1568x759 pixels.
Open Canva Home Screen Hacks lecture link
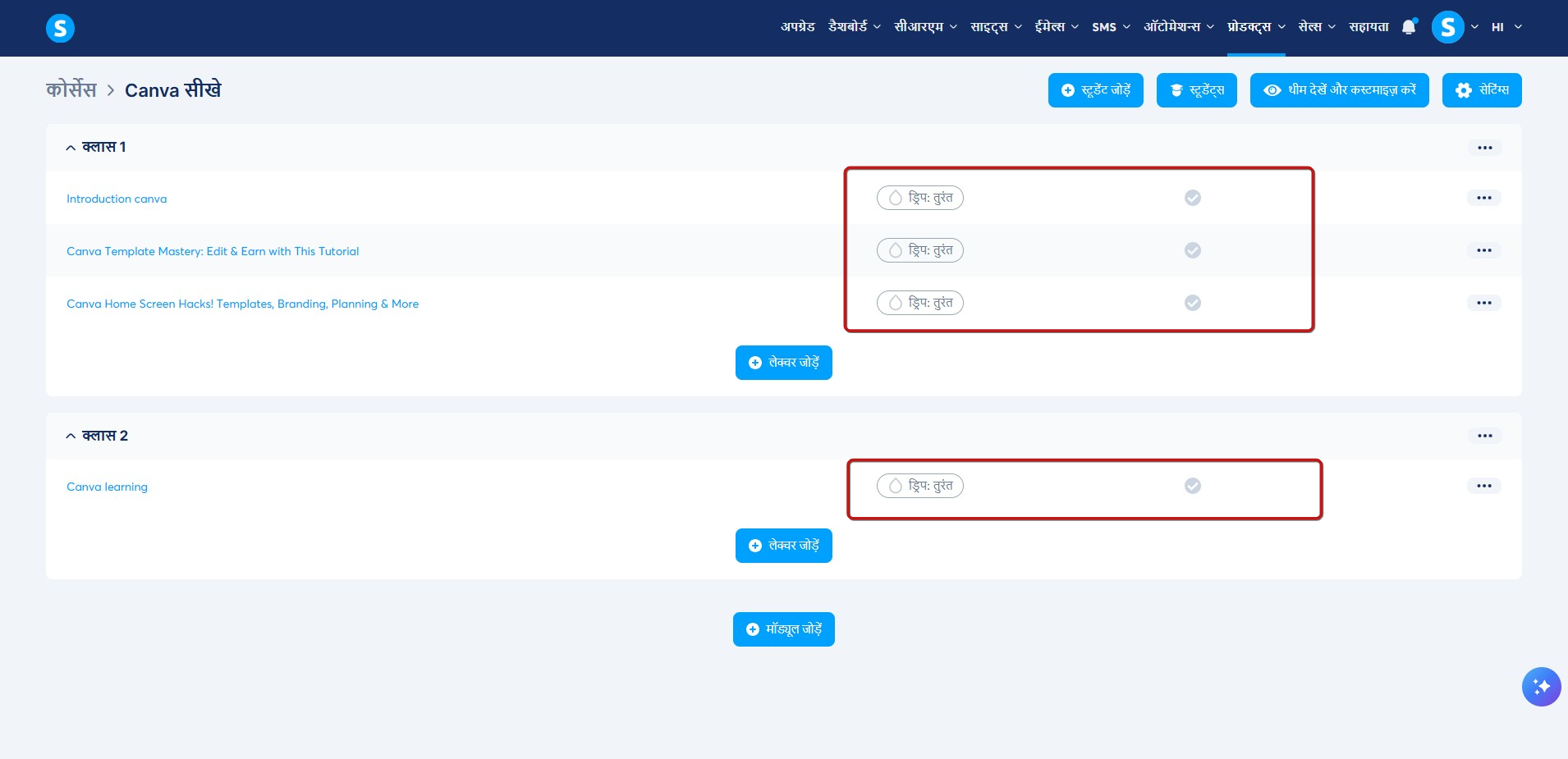[x=242, y=304]
